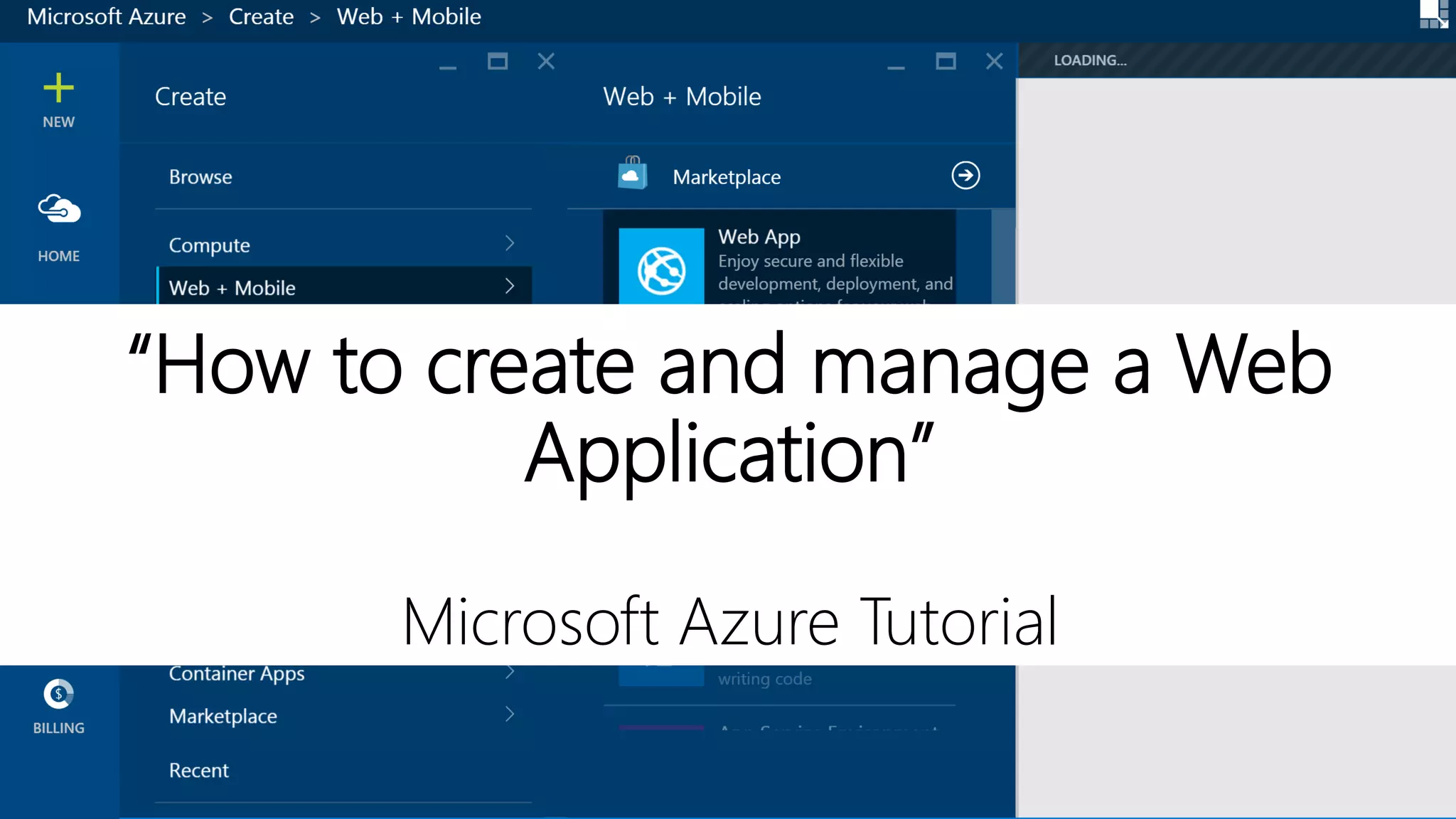Open the HOME cloud icon
The height and width of the screenshot is (819, 1456).
[59, 209]
